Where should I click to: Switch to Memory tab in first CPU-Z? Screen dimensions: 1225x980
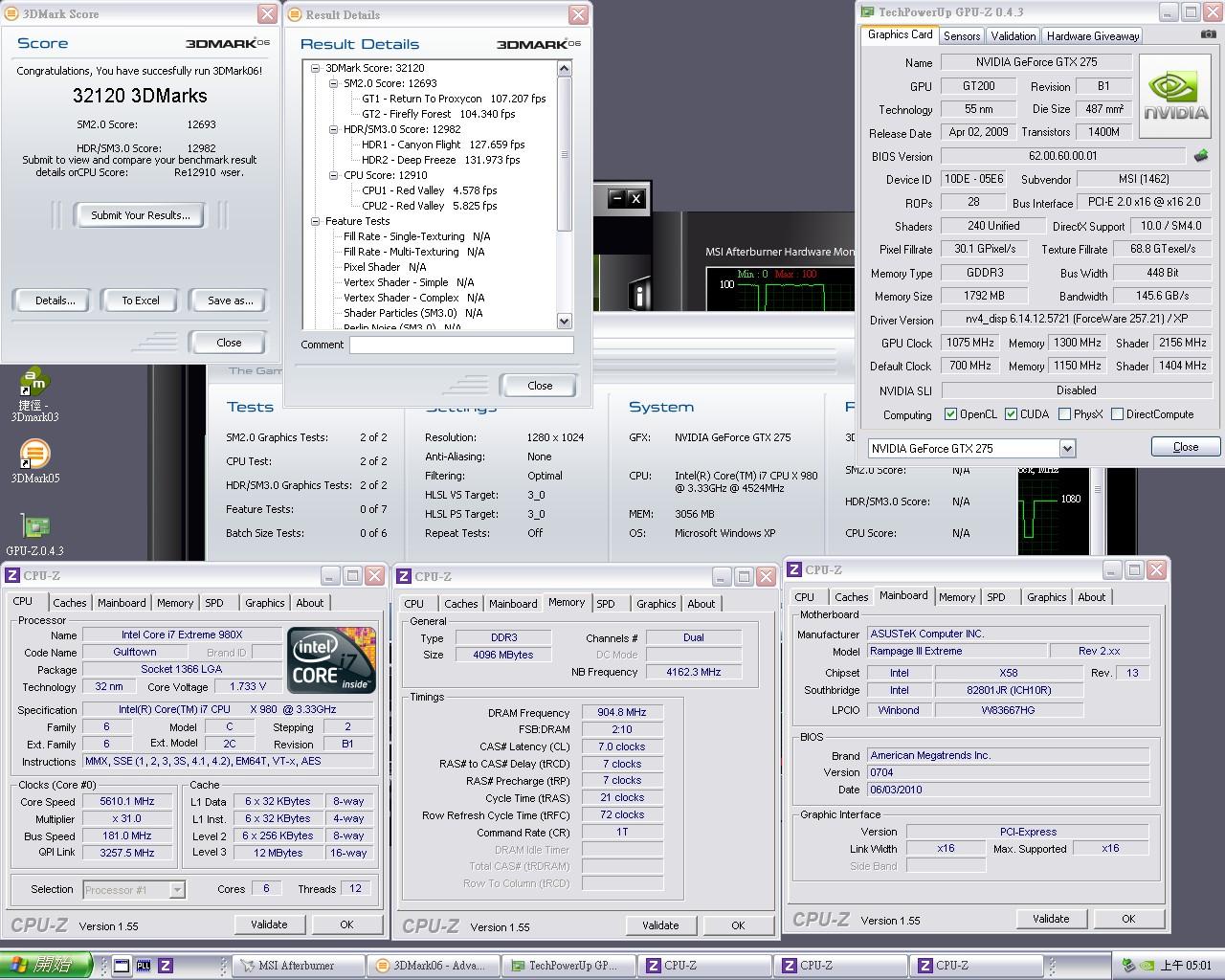point(175,603)
